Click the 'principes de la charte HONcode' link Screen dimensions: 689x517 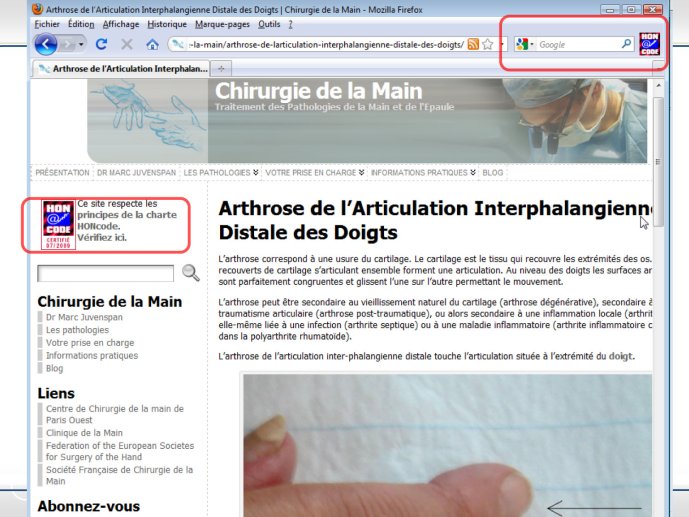(x=127, y=221)
